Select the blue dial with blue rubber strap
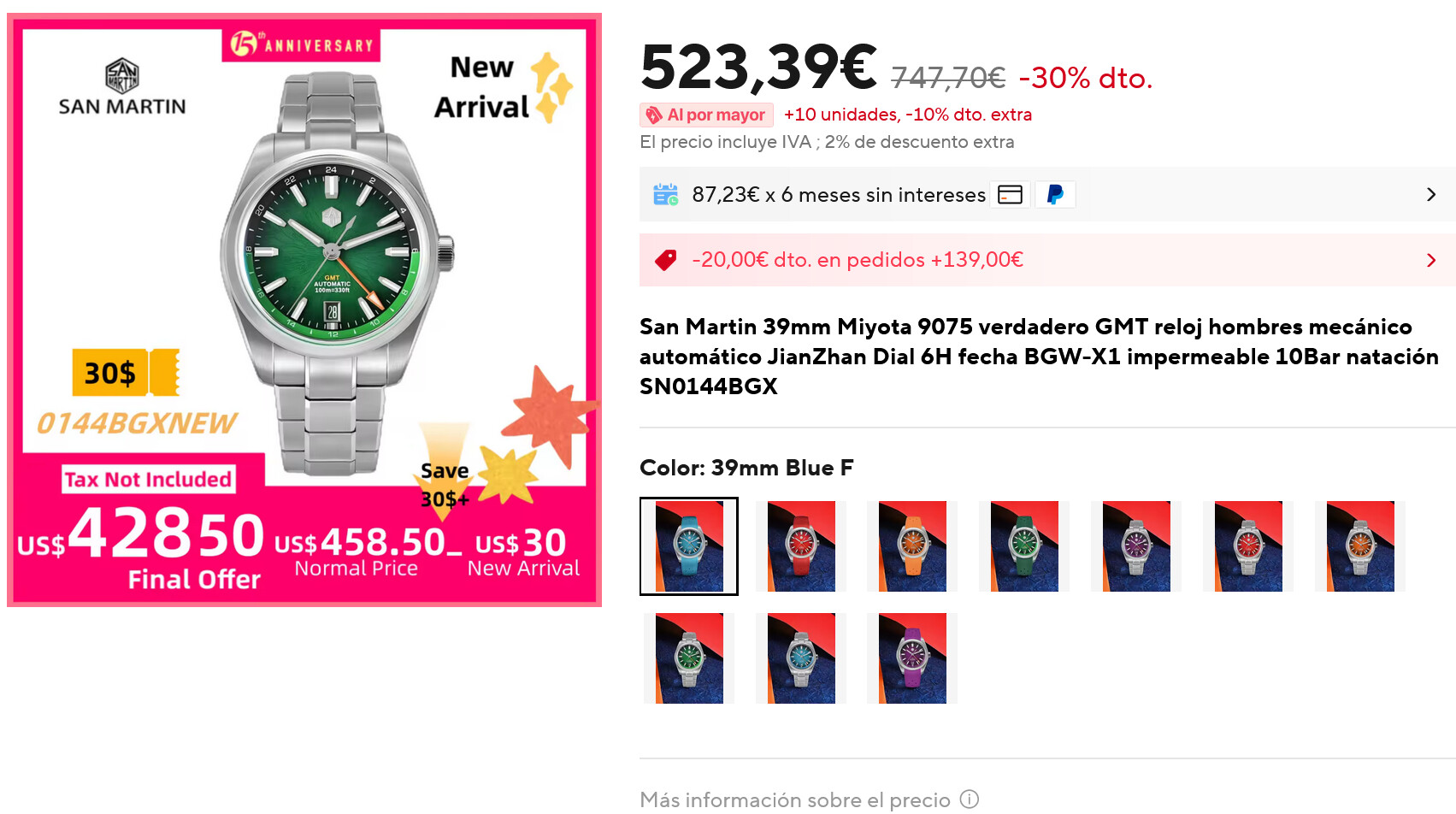The image size is (1456, 814). [689, 546]
